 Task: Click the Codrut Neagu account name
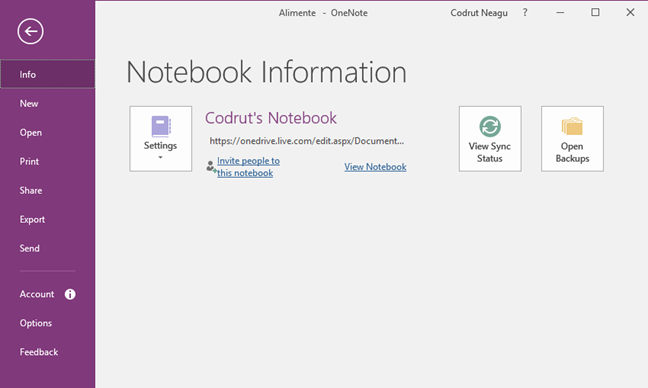[479, 13]
